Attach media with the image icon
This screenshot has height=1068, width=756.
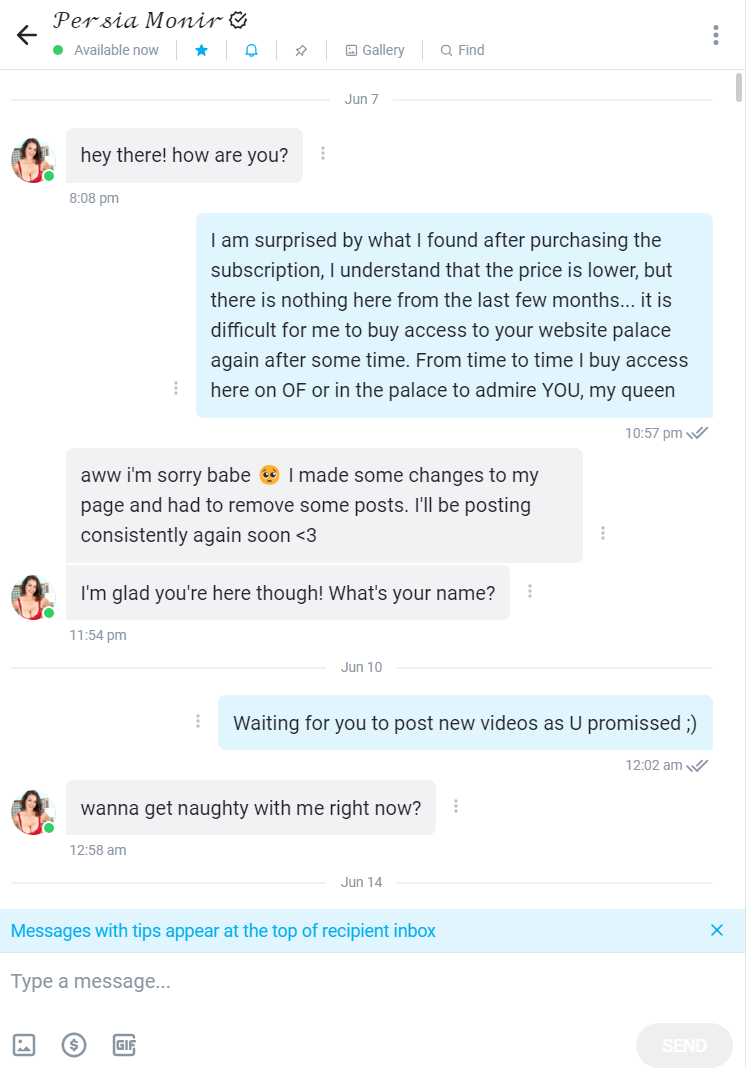pyautogui.click(x=24, y=1045)
